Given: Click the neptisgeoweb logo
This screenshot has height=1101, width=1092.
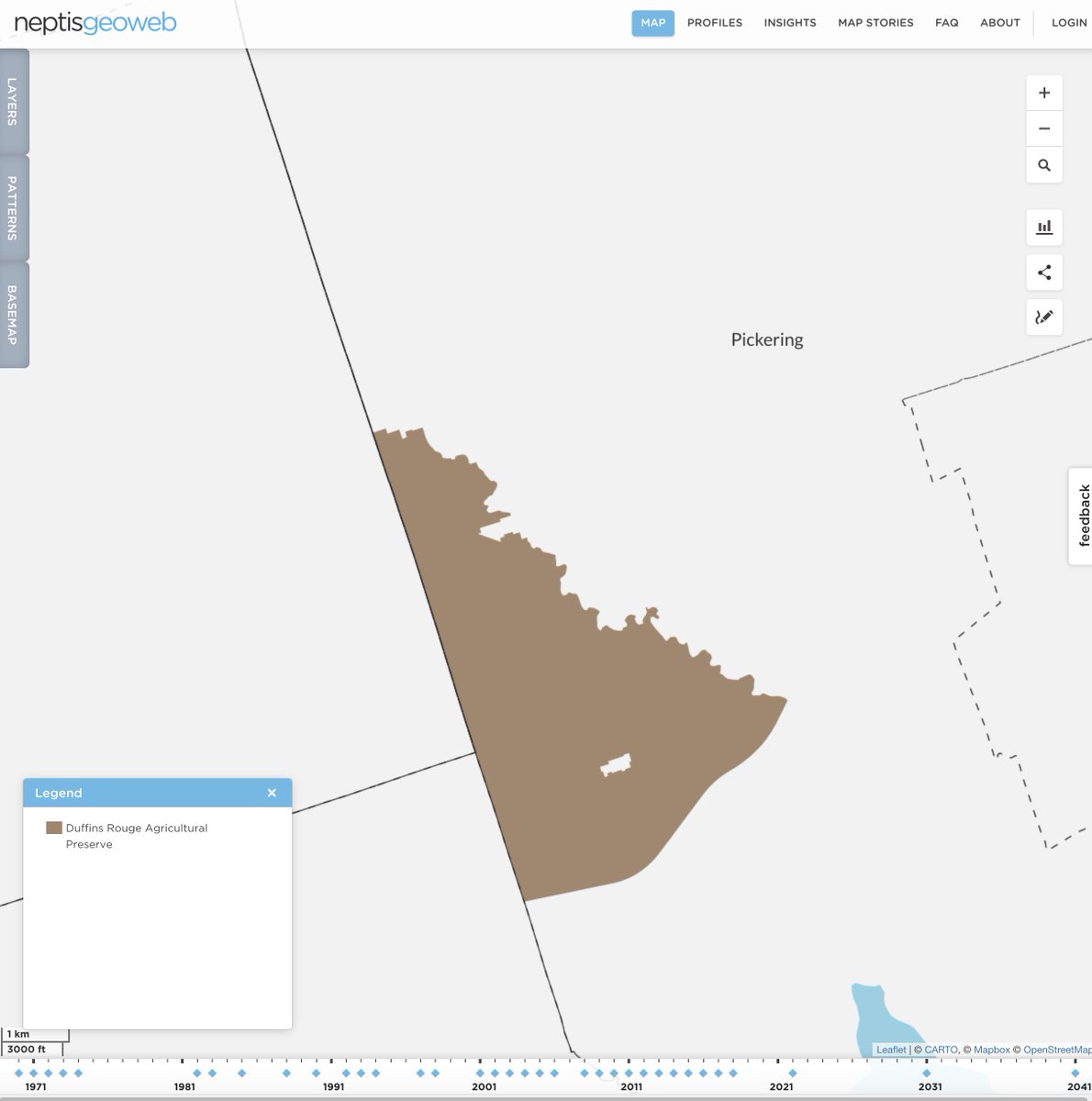Looking at the screenshot, I should 95,23.
